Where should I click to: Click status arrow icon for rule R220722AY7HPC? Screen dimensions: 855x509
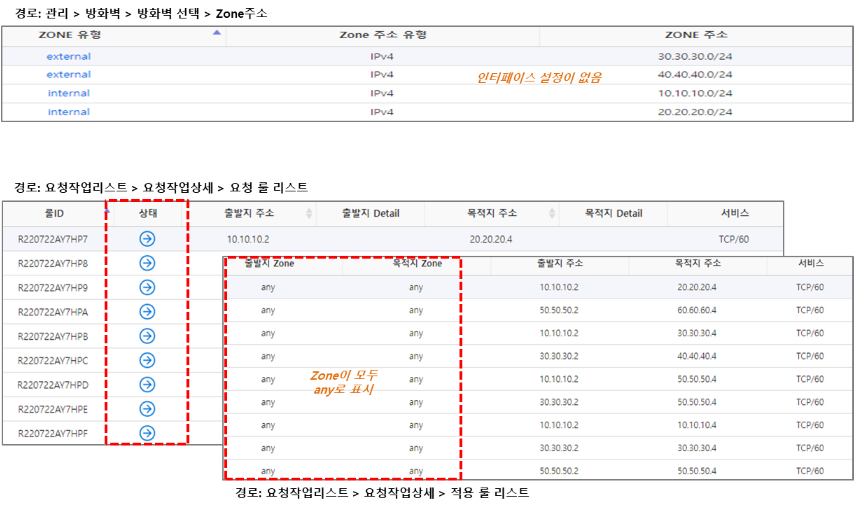[147, 360]
